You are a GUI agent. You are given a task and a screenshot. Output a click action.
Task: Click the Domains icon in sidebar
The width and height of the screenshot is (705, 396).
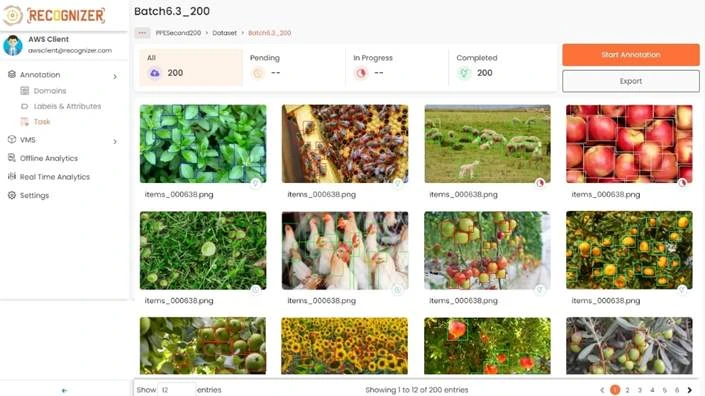pos(25,91)
